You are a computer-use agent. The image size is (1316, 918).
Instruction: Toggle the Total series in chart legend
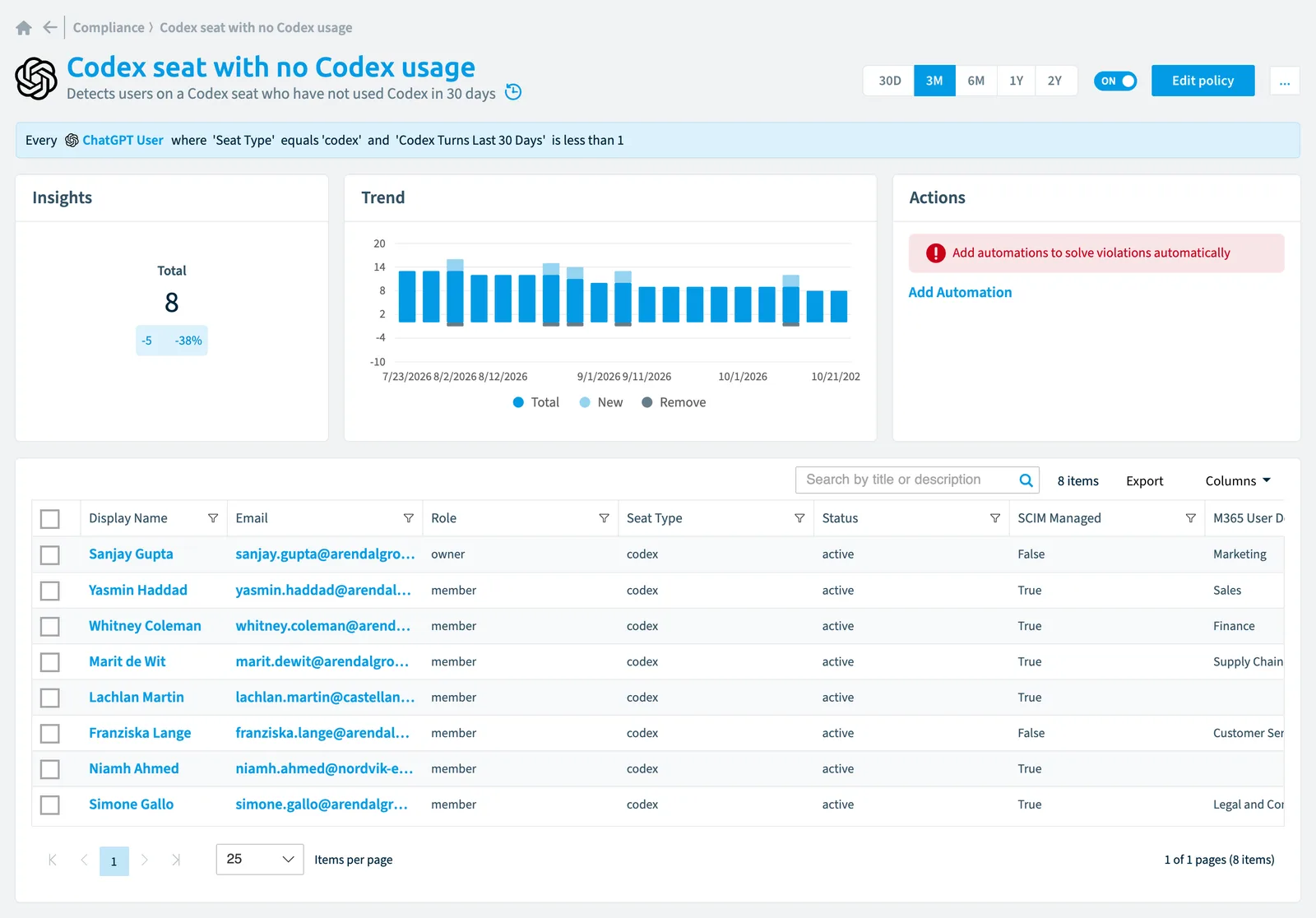click(x=536, y=402)
